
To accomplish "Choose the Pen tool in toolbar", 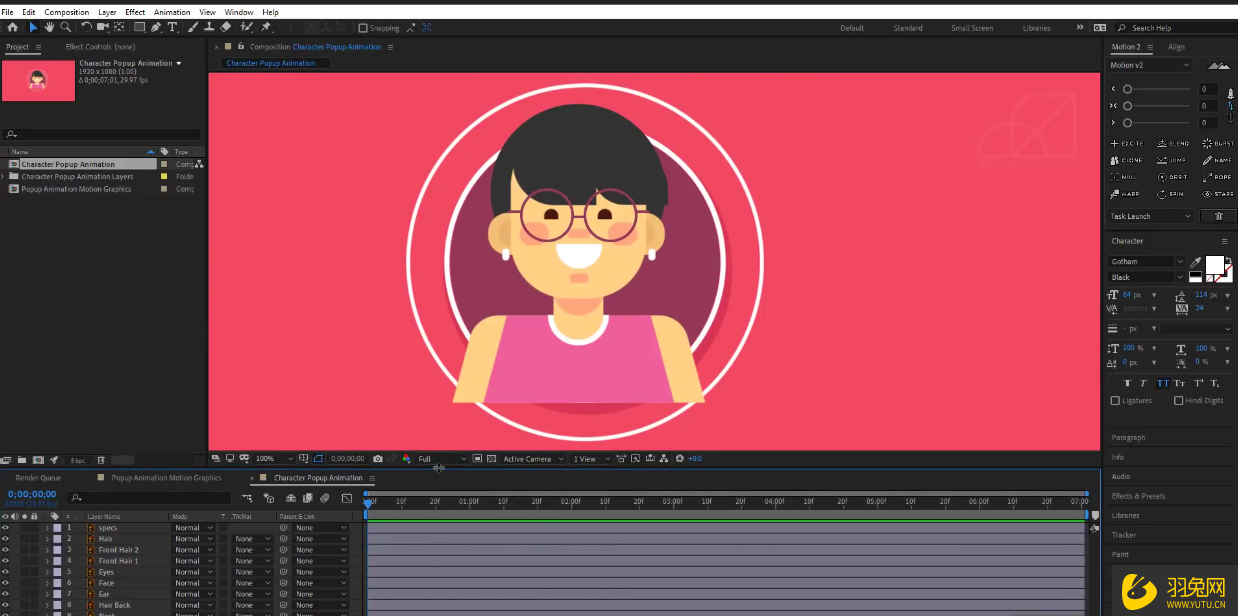I will click(156, 28).
